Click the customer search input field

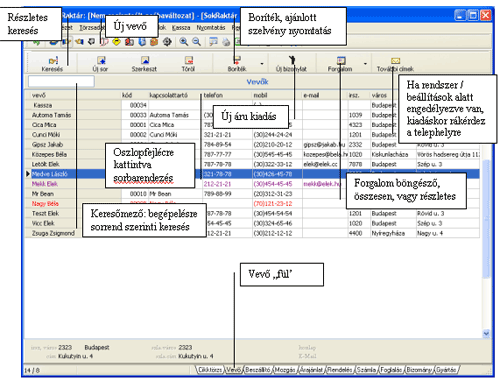click(x=61, y=81)
